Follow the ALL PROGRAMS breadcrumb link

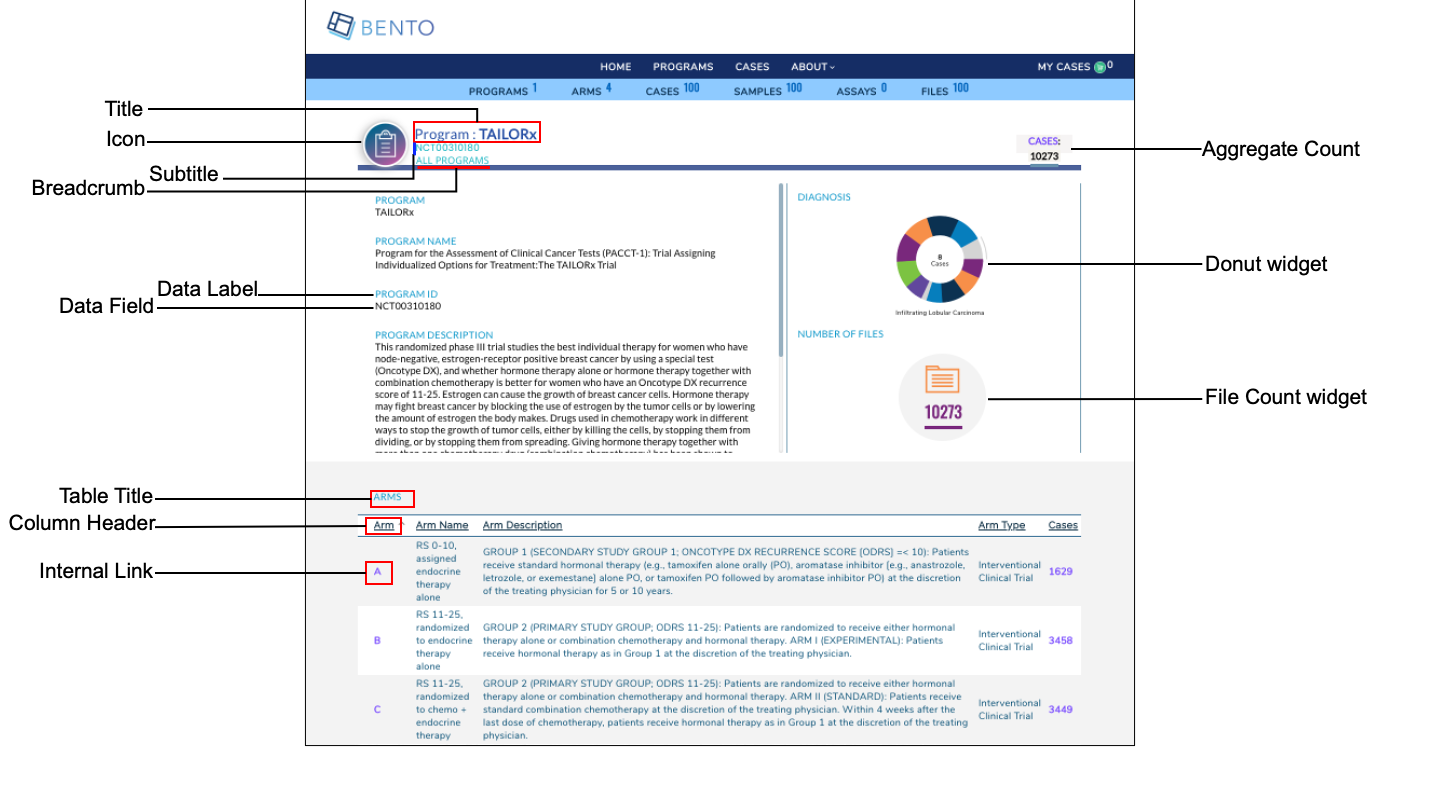click(452, 161)
